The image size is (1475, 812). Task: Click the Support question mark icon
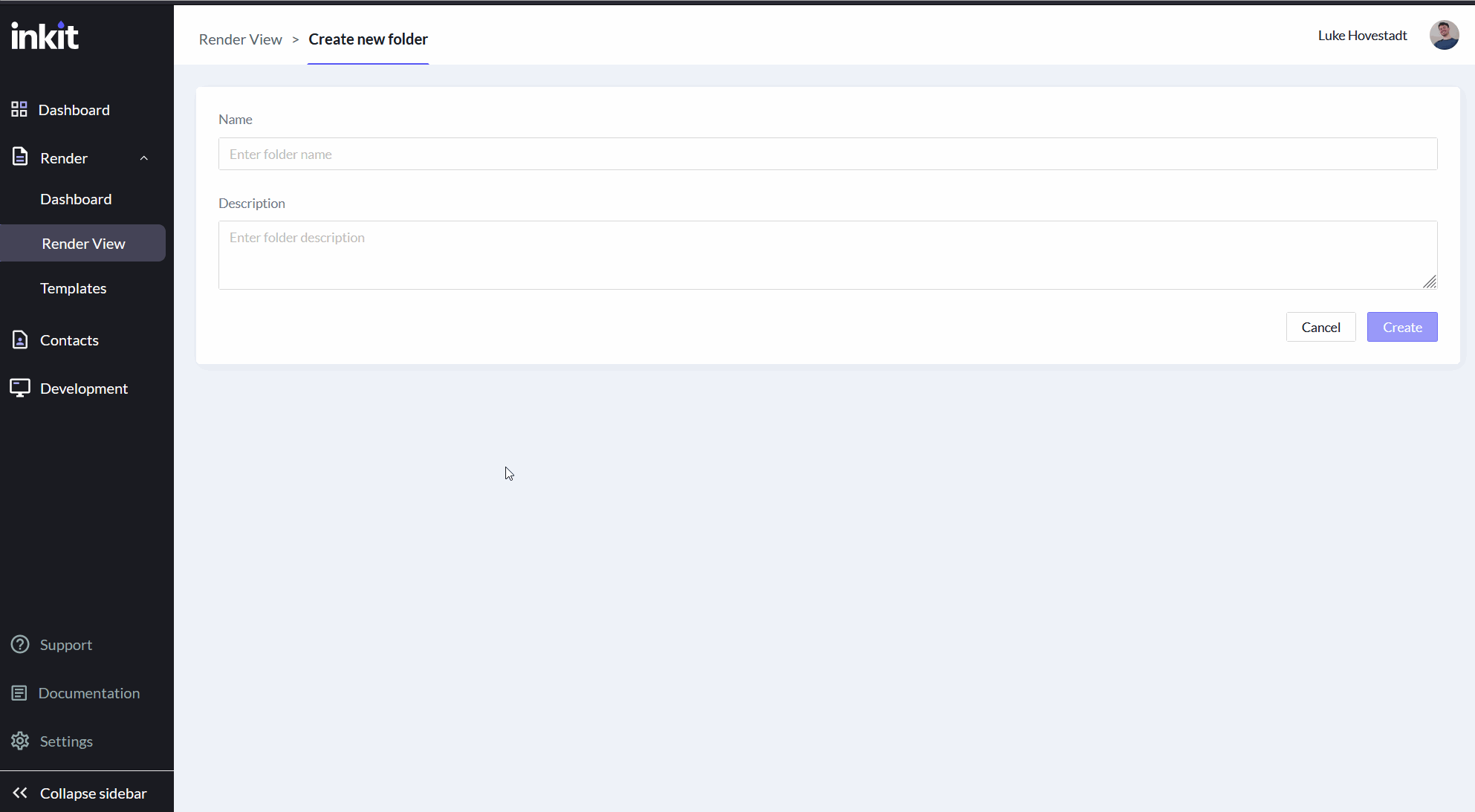point(20,644)
